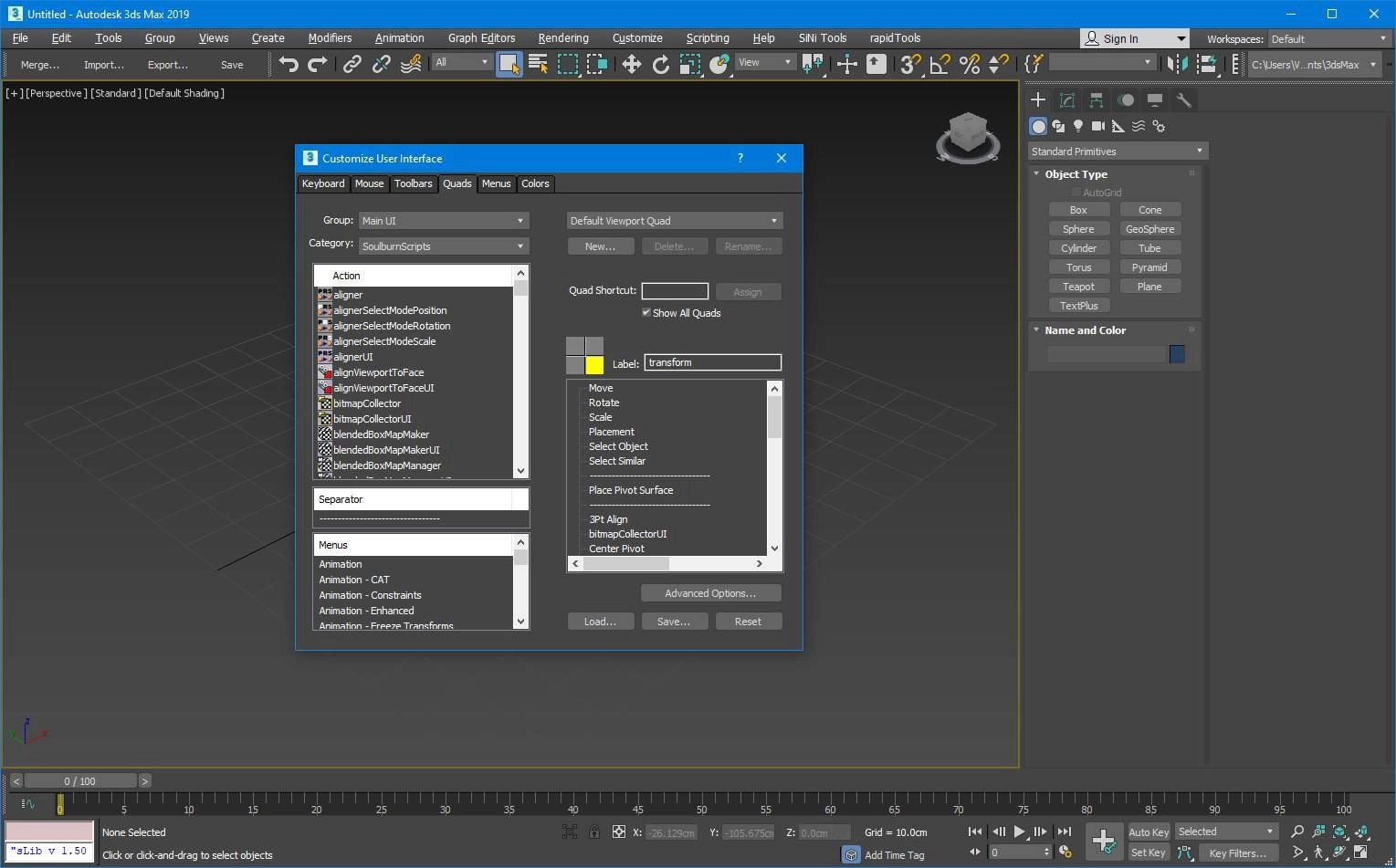Toggle Auto Key animation mode
The image size is (1396, 868).
(x=1149, y=832)
